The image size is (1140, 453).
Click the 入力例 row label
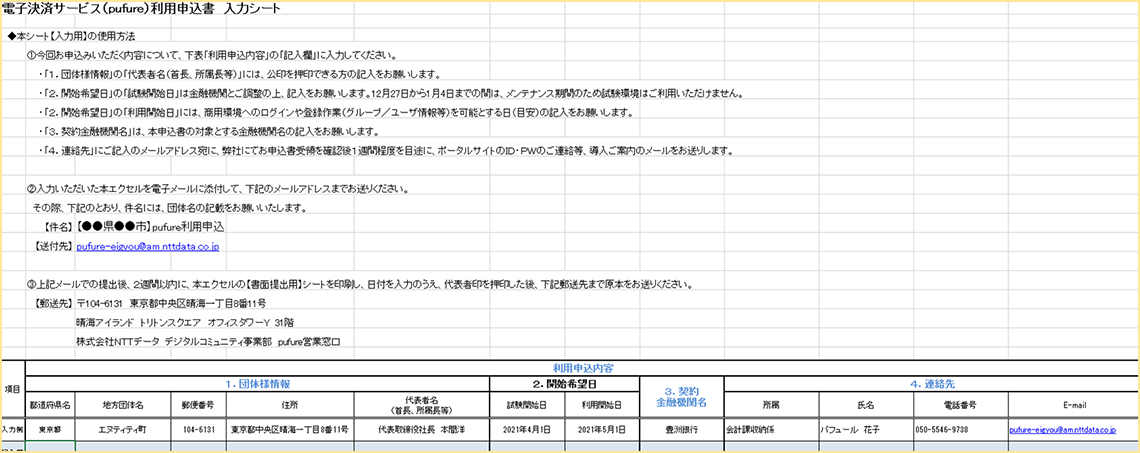click(12, 430)
